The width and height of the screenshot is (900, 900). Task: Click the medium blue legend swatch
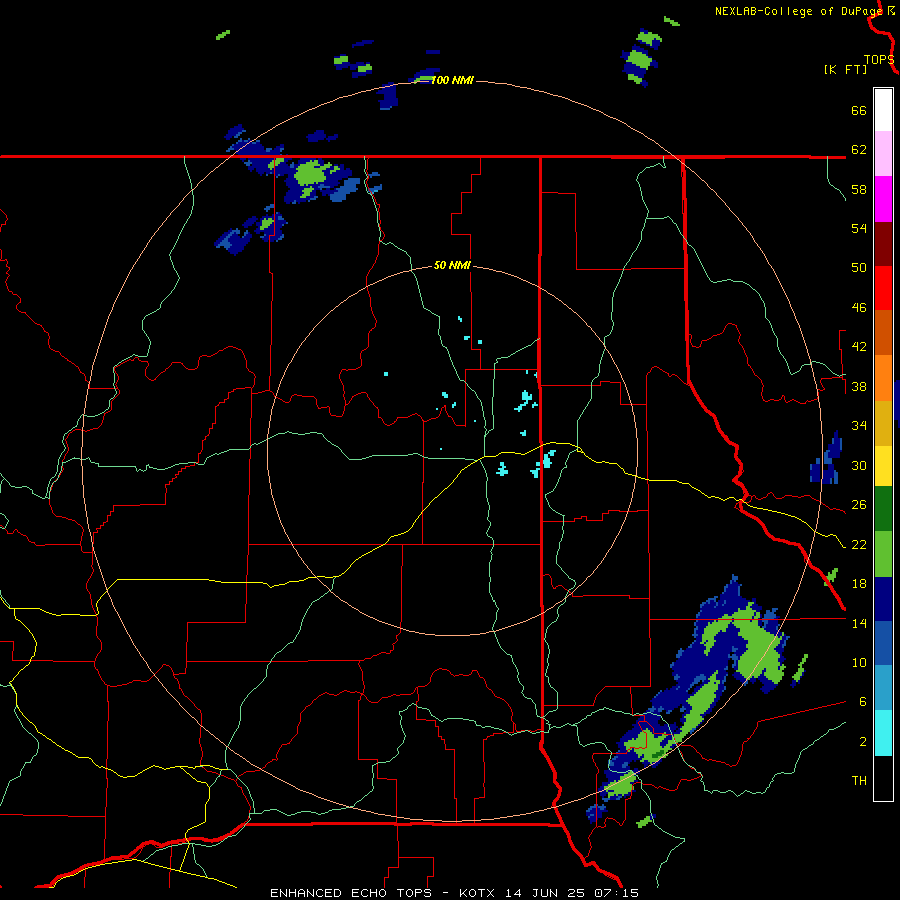point(883,643)
